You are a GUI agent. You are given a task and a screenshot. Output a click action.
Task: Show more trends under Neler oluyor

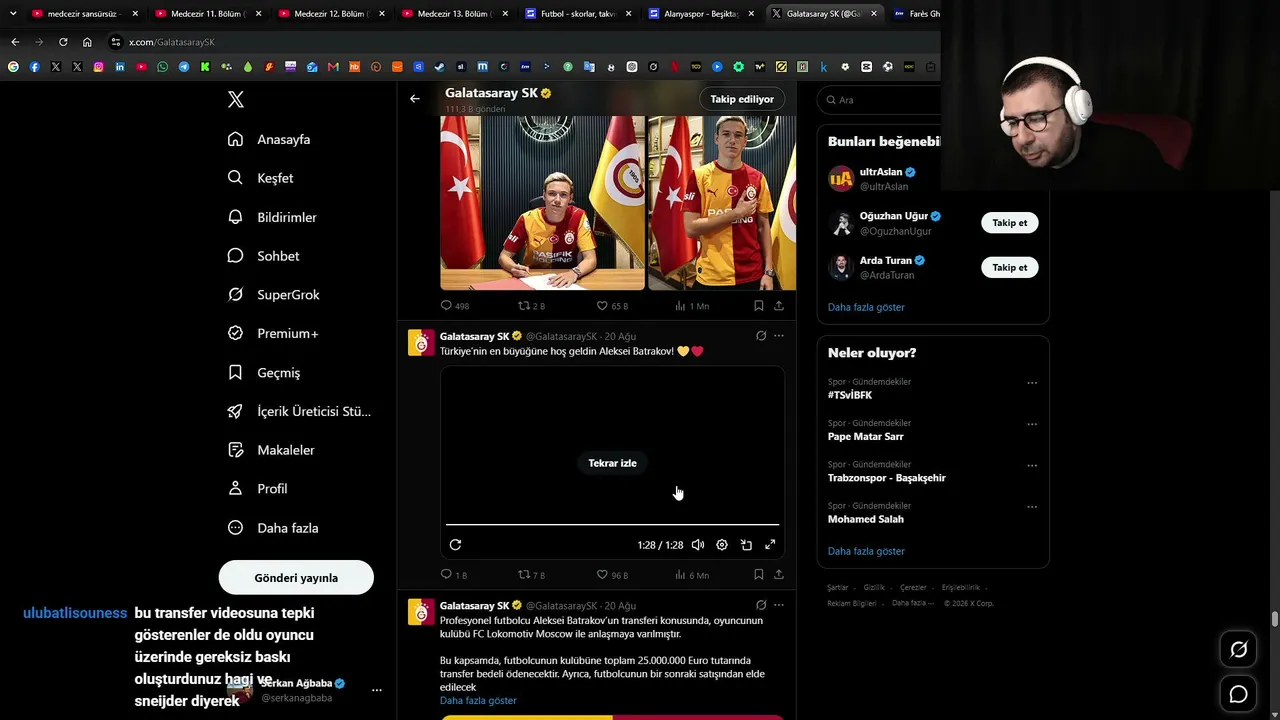[866, 551]
